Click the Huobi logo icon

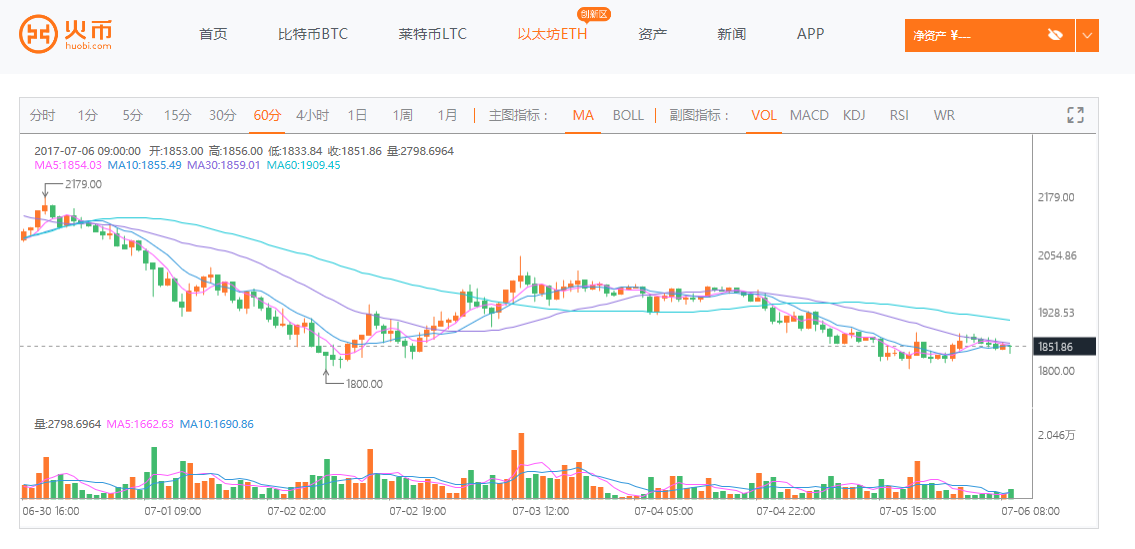[x=38, y=34]
